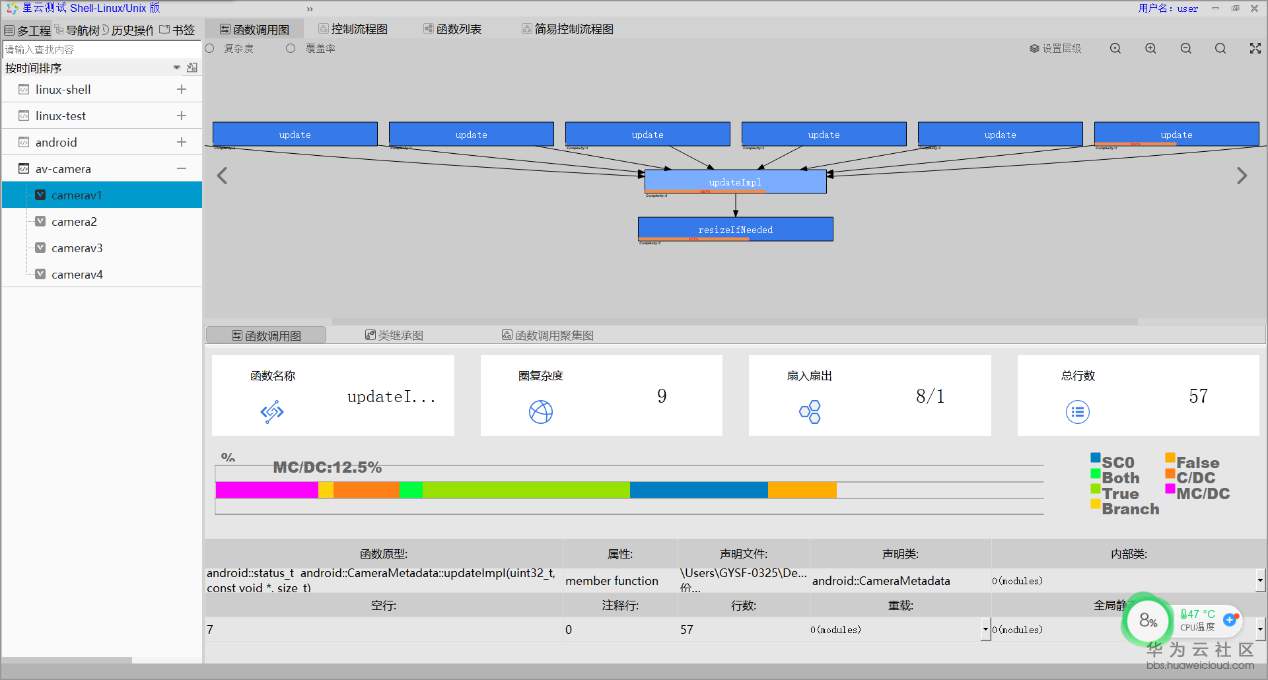This screenshot has height=680, width=1268.
Task: Click the plain magnifier search icon
Action: [1221, 48]
